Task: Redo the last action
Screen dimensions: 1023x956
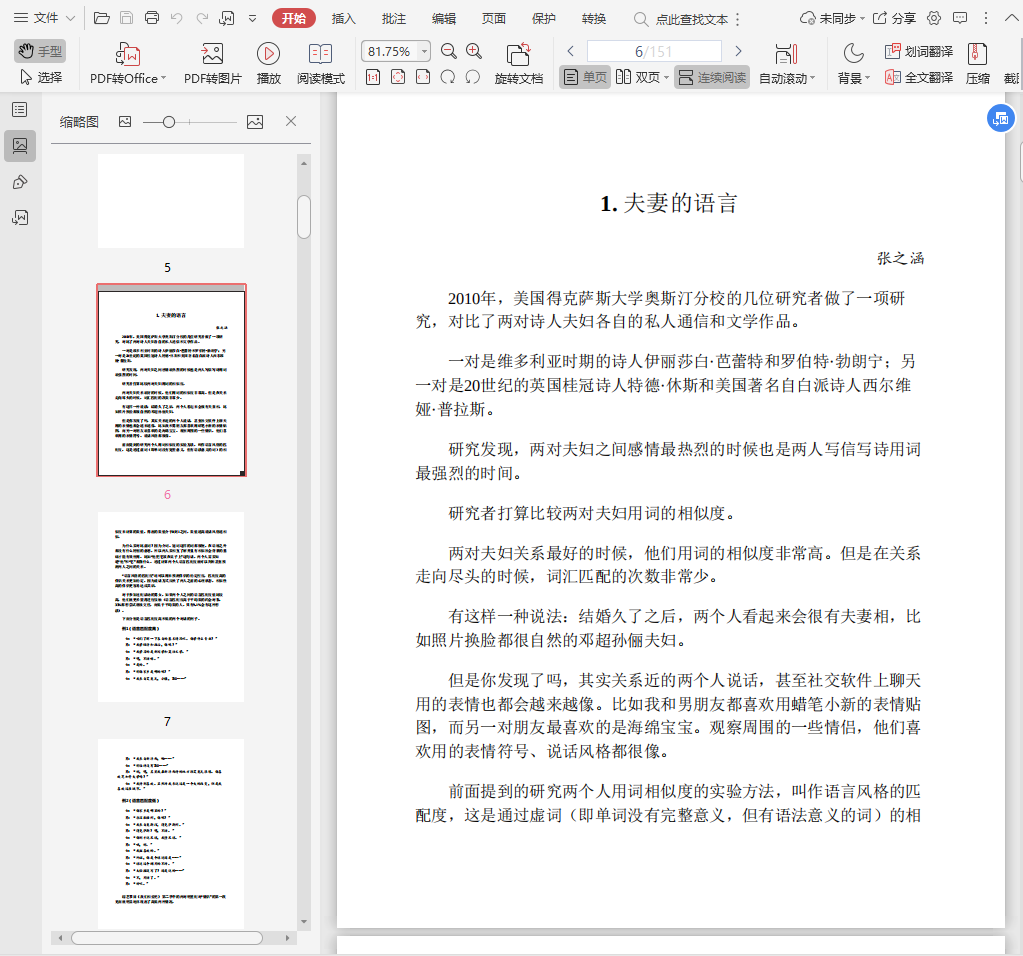Action: point(202,18)
